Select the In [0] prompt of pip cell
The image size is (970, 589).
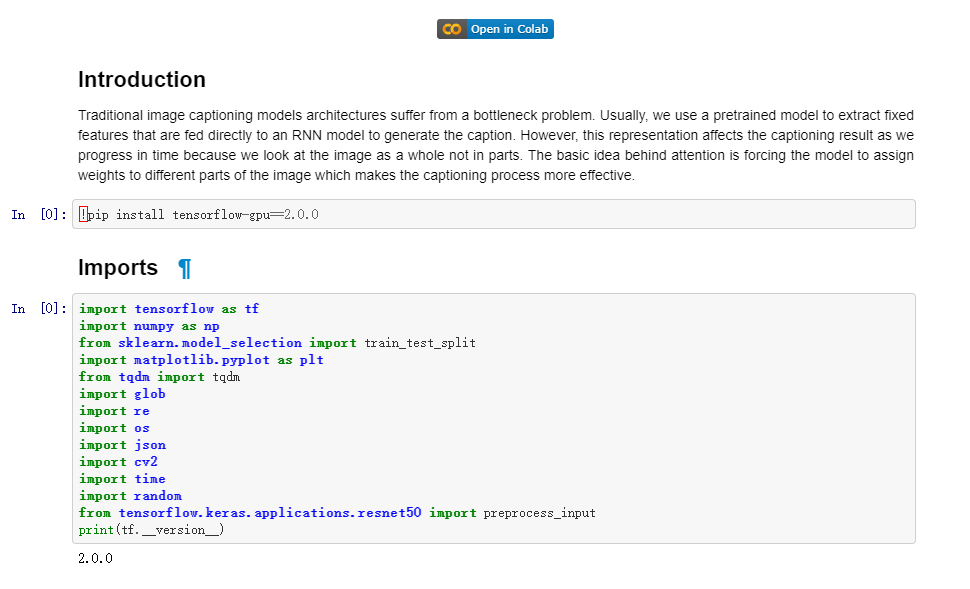pos(39,214)
